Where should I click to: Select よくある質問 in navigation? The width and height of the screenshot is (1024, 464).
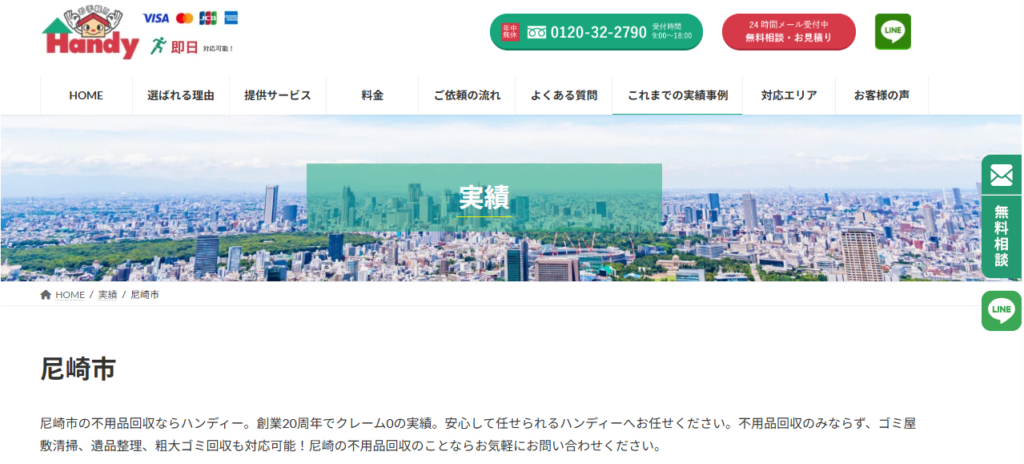564,96
